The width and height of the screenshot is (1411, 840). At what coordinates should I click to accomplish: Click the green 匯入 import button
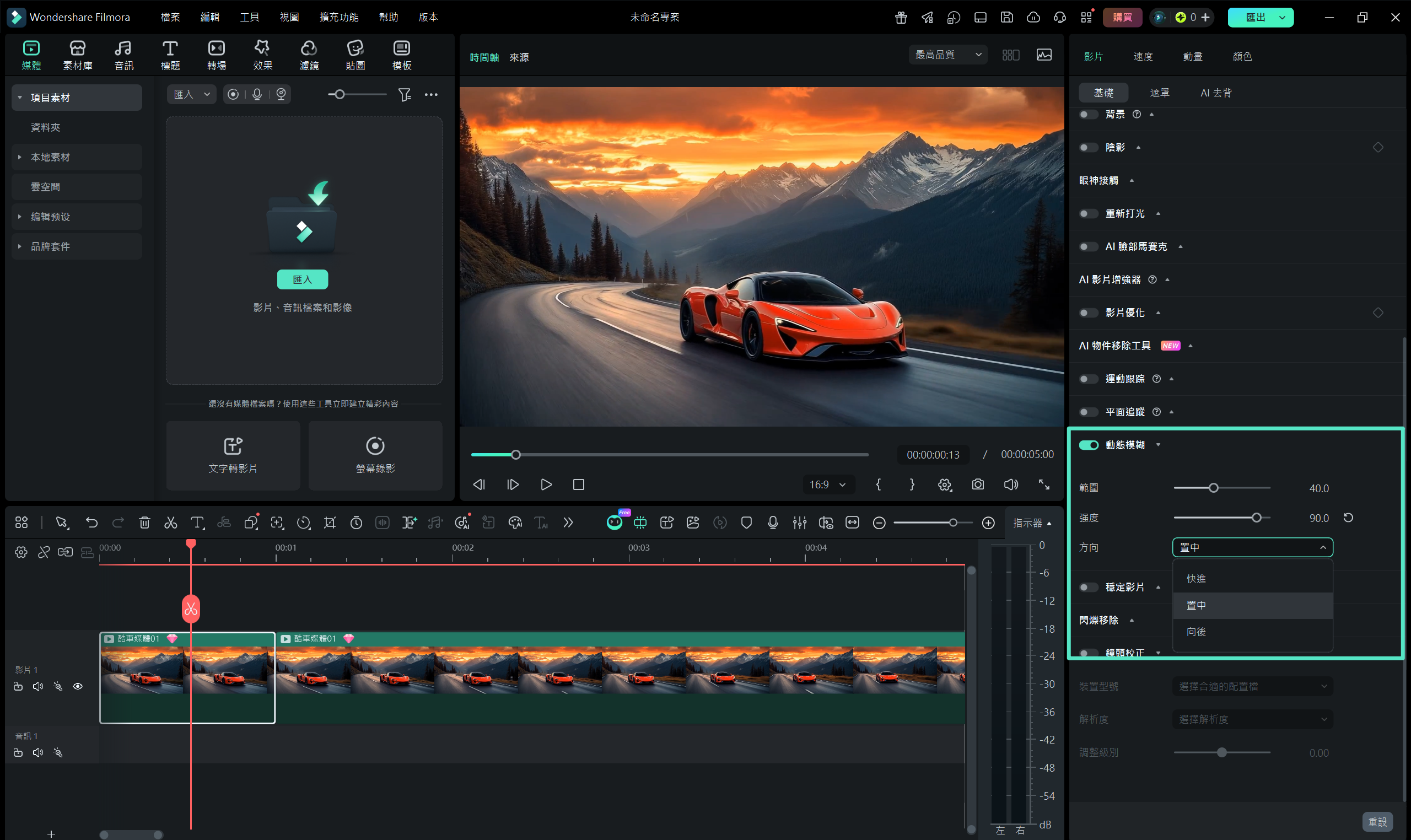302,279
